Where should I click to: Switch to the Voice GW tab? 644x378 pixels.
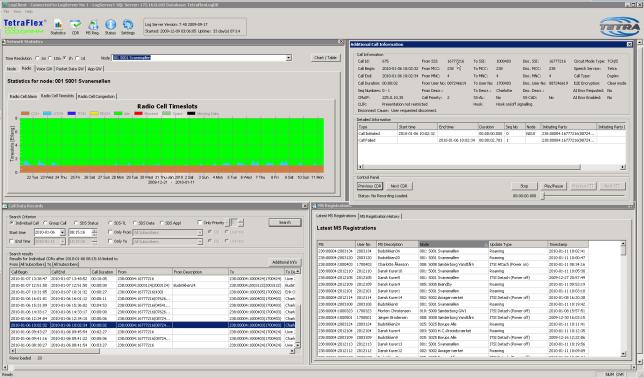(x=44, y=69)
